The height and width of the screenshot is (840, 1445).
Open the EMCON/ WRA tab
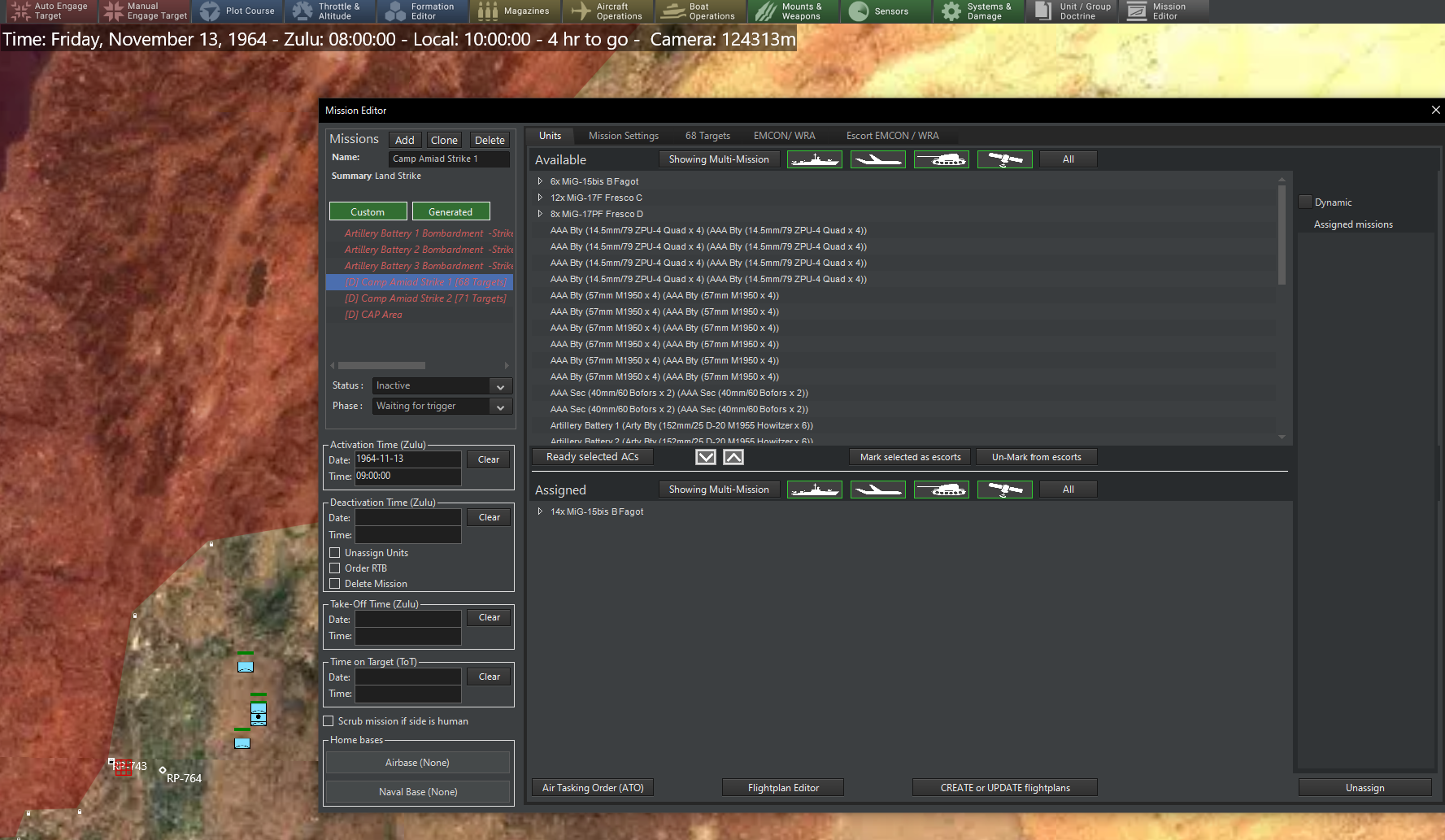pos(784,136)
